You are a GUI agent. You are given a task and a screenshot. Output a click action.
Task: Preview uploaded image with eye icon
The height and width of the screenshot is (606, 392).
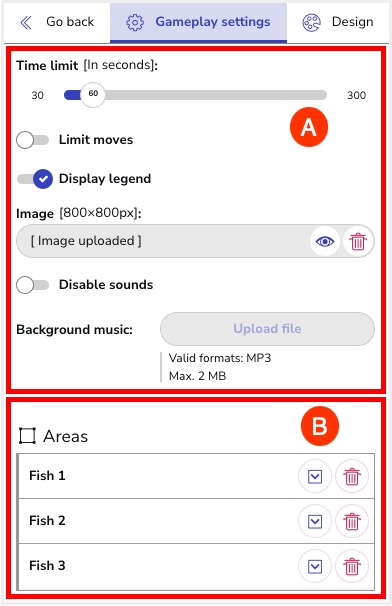coord(325,241)
